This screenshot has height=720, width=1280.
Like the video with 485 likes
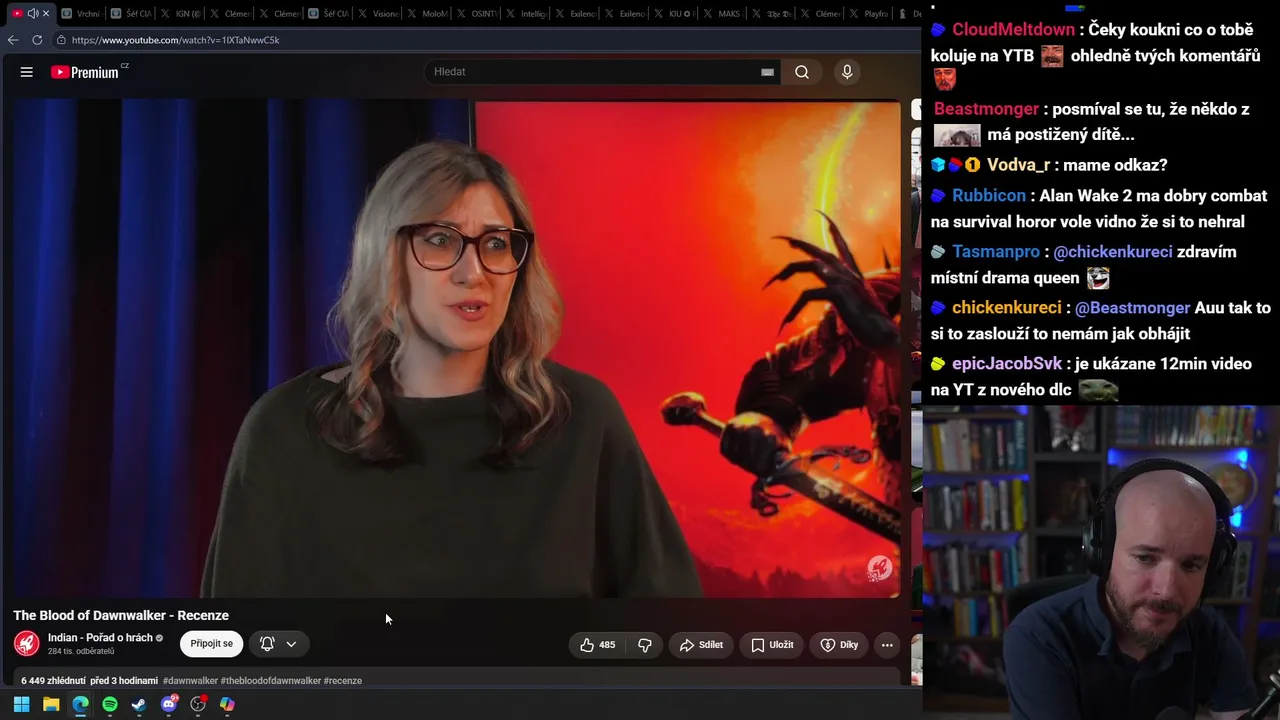[x=598, y=645]
